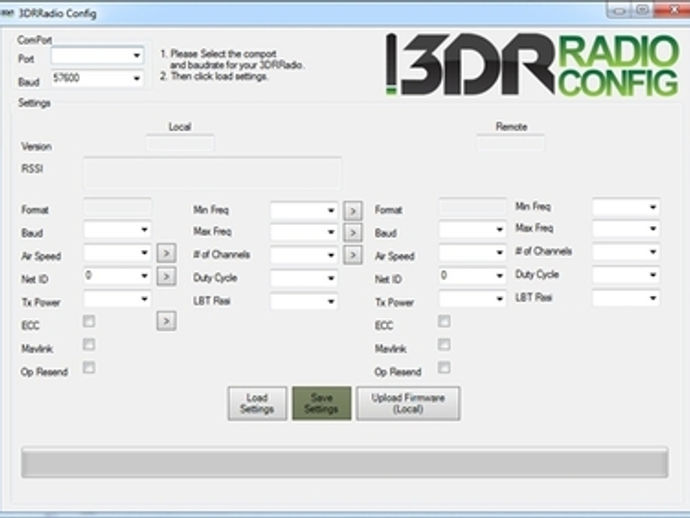Maximize the 3DRRadio Config window

click(642, 10)
